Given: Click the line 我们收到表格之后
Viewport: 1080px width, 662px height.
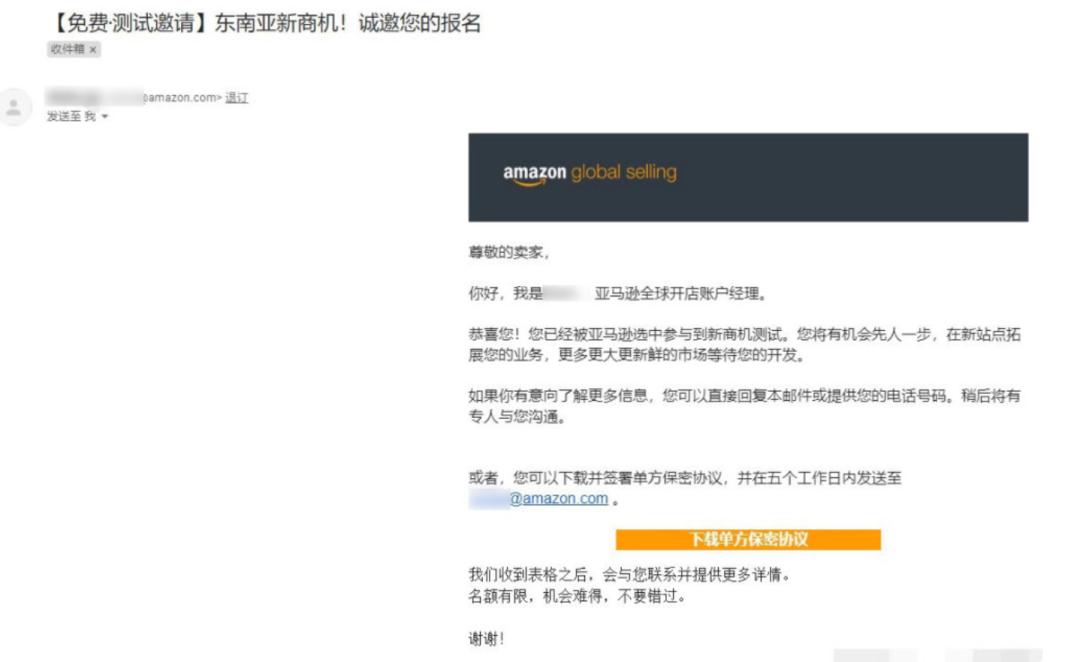Looking at the screenshot, I should [629, 575].
